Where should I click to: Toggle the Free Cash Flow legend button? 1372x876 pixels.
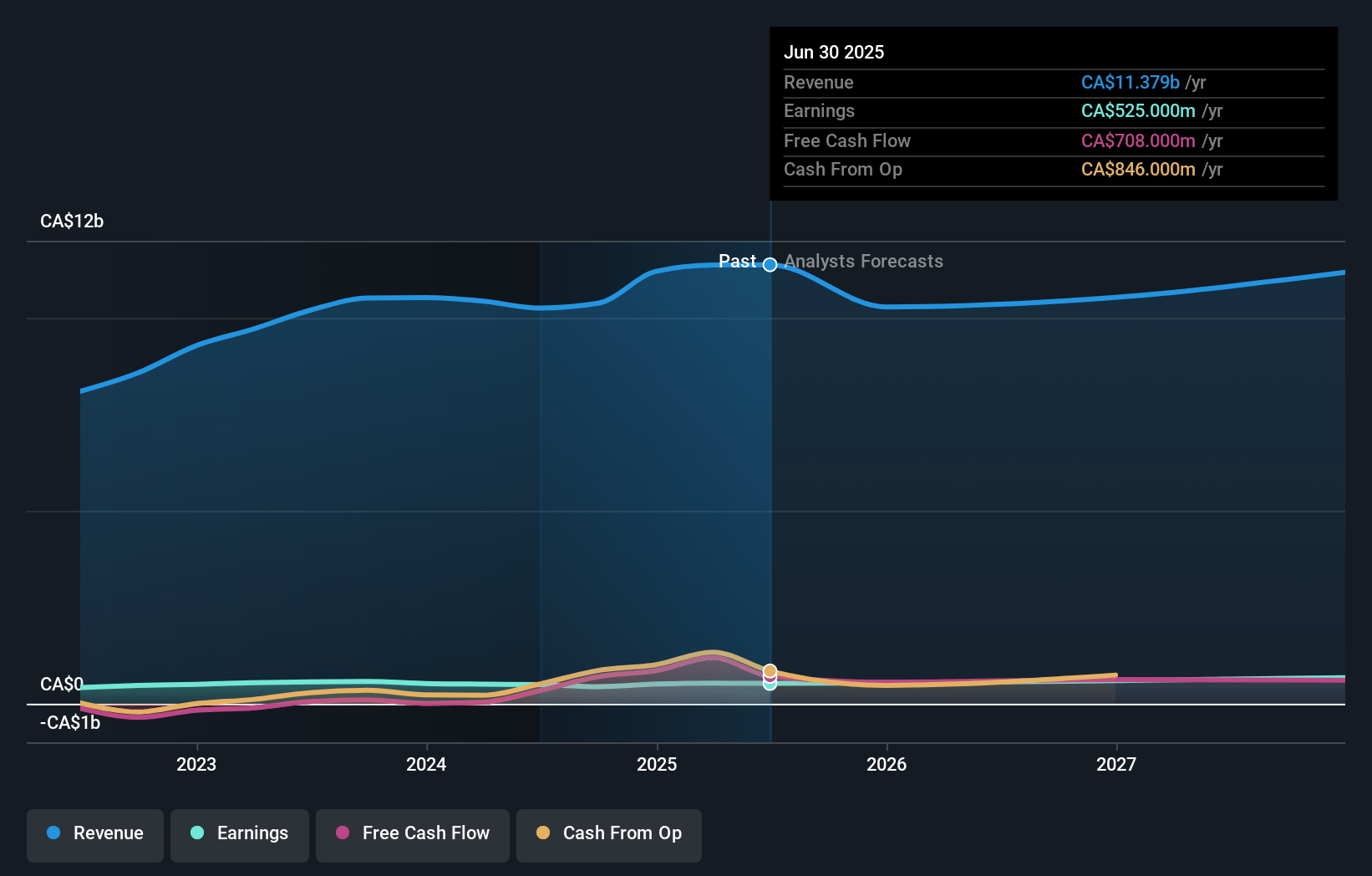click(x=413, y=835)
